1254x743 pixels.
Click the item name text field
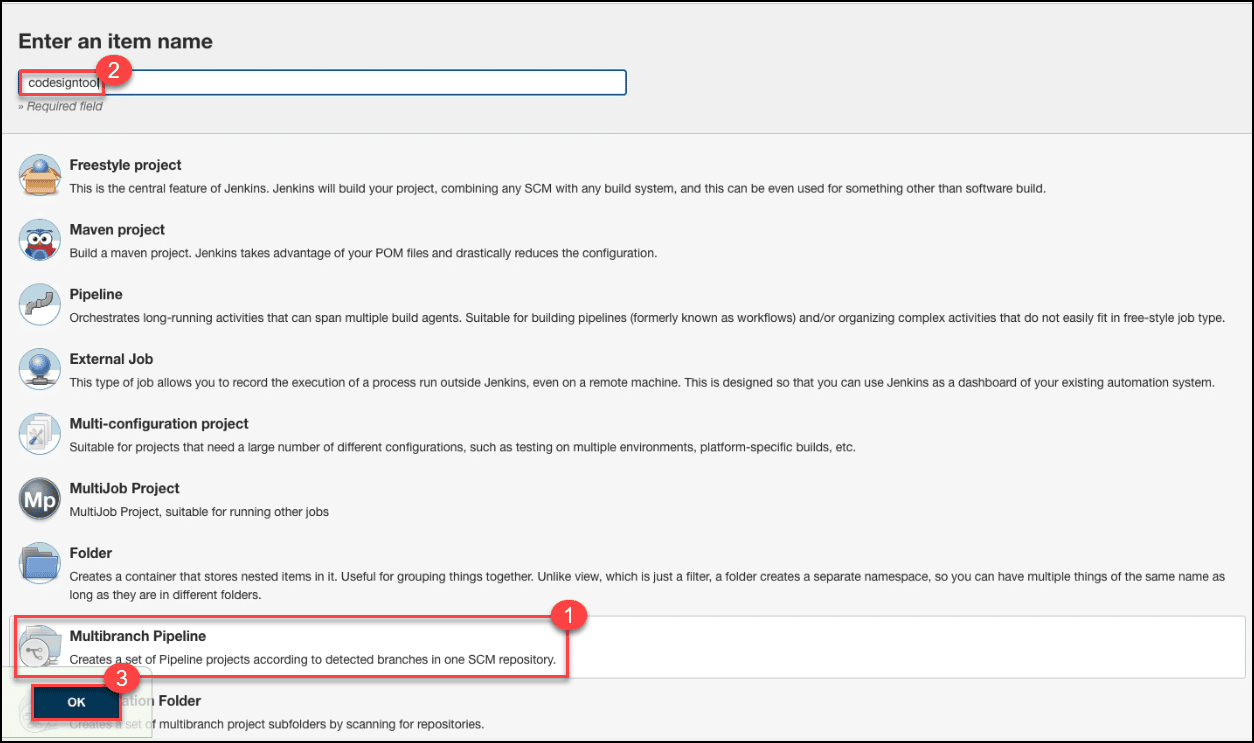pyautogui.click(x=370, y=82)
